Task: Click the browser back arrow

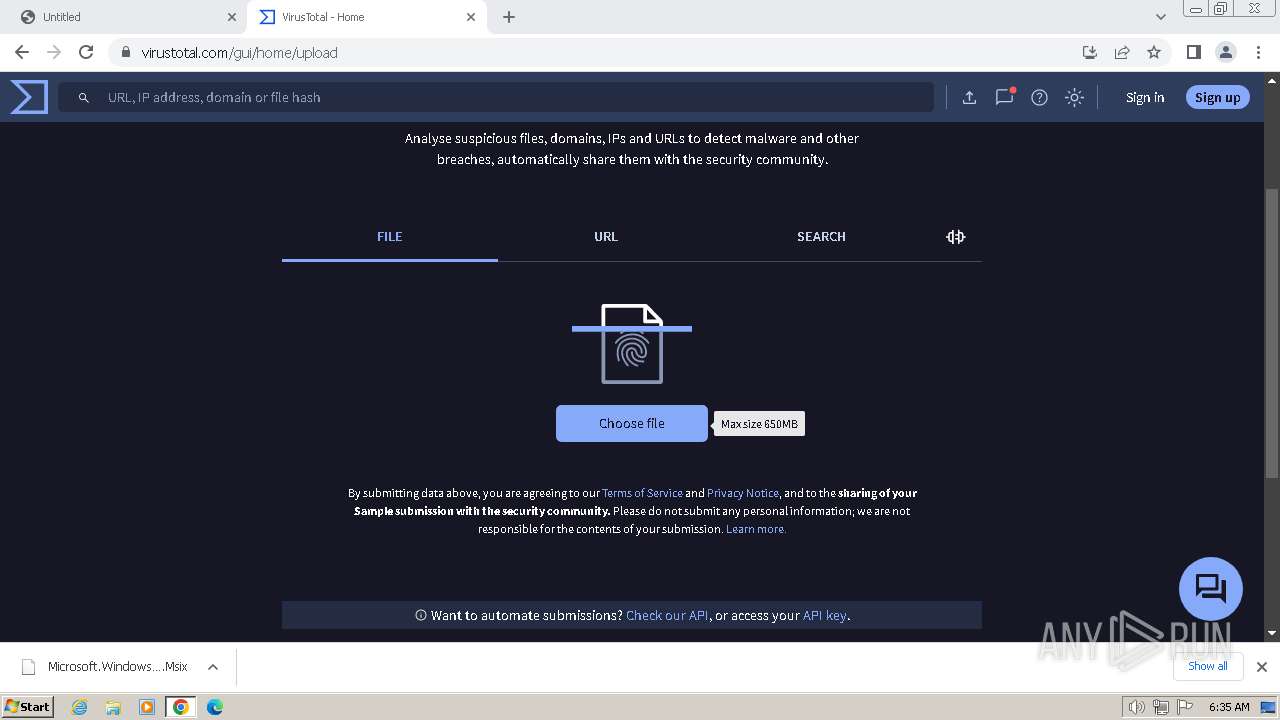Action: click(22, 52)
